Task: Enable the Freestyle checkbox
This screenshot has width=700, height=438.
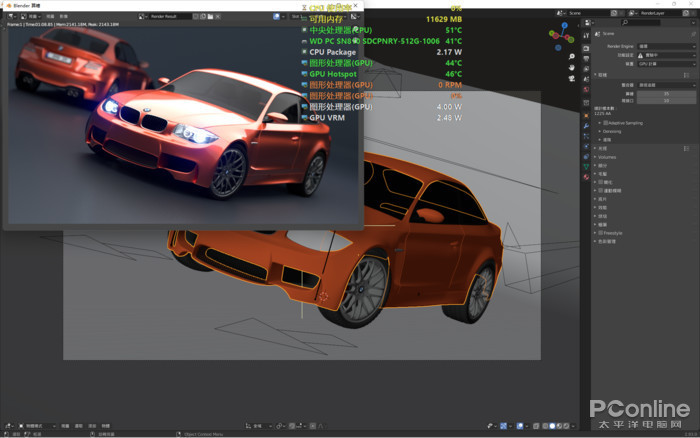Action: (600, 233)
